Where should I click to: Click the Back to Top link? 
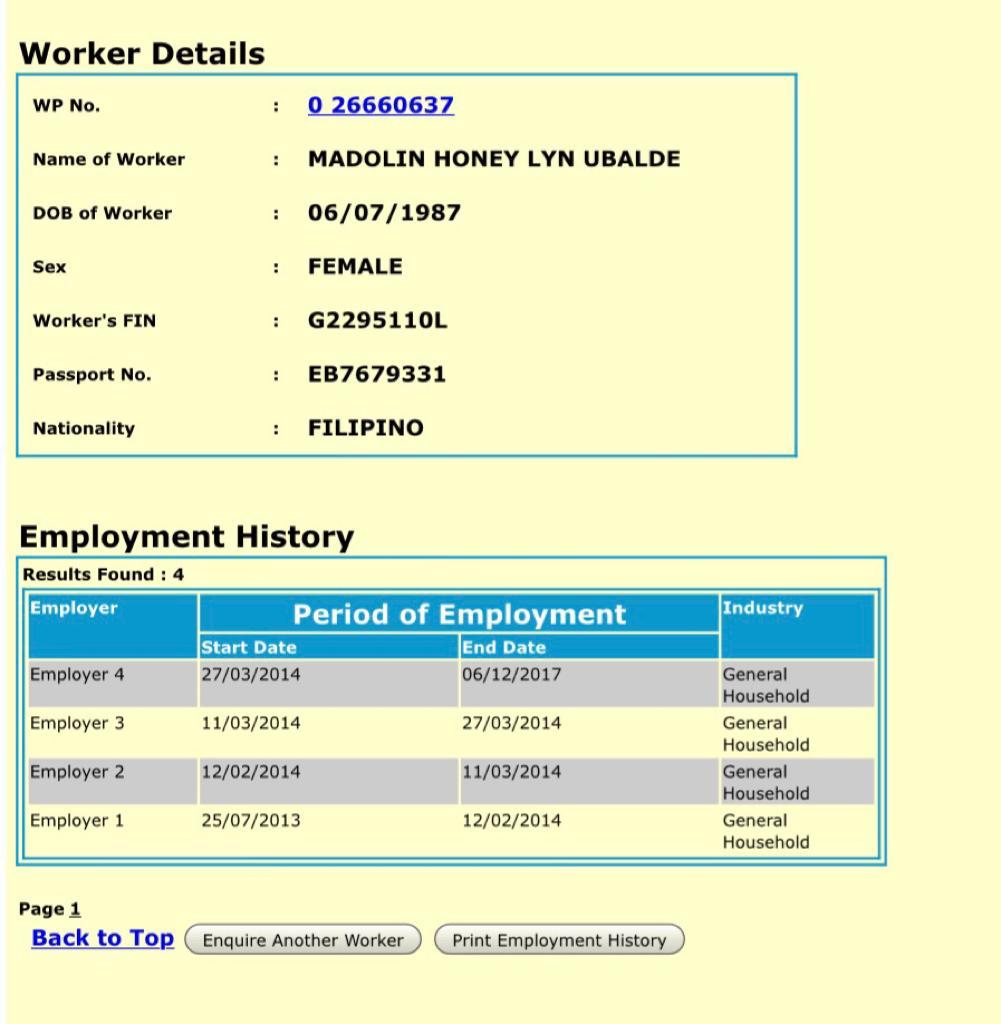102,939
